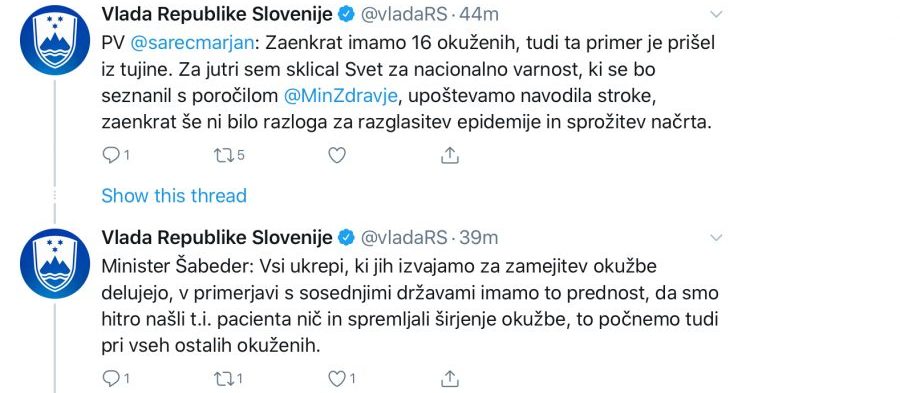Open second tweet's Vlada Republike Slovenije name
Screen dimensions: 900x393
coord(217,238)
